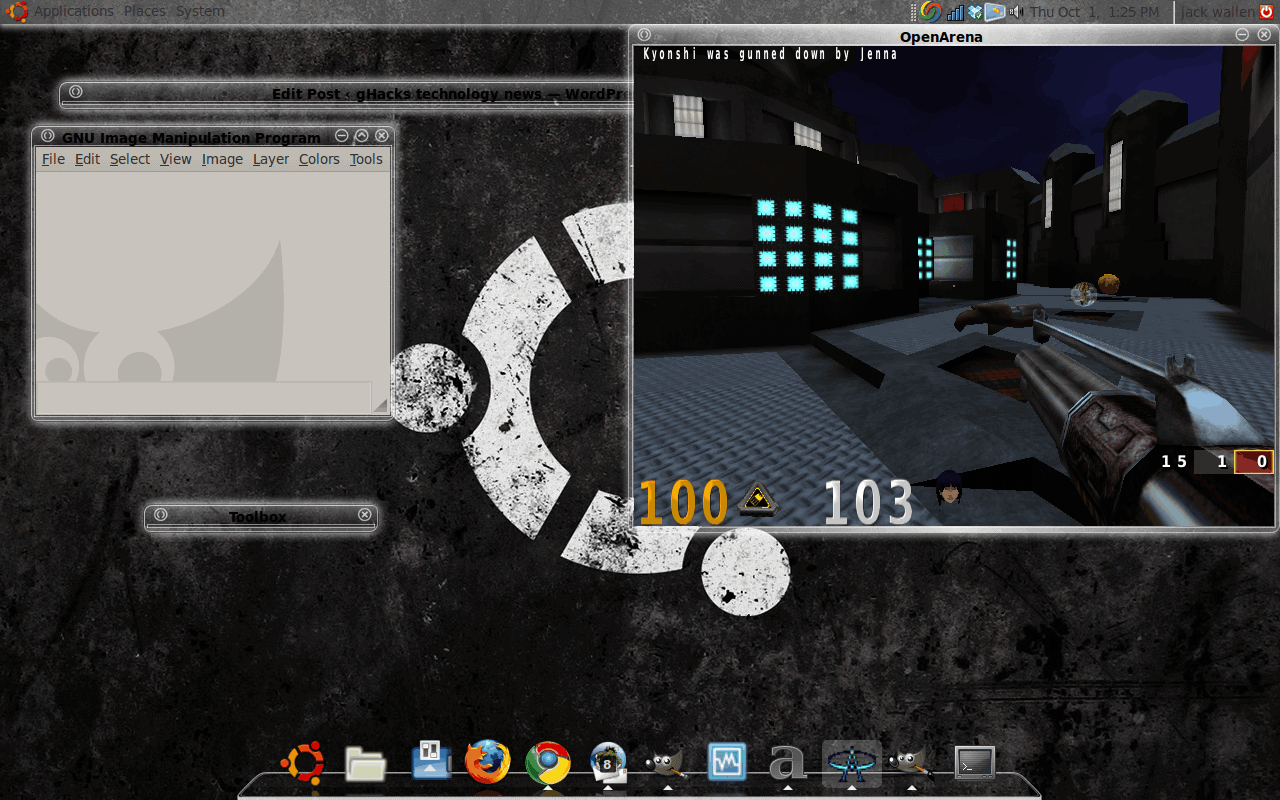Minimize the GIMP window

coord(342,136)
